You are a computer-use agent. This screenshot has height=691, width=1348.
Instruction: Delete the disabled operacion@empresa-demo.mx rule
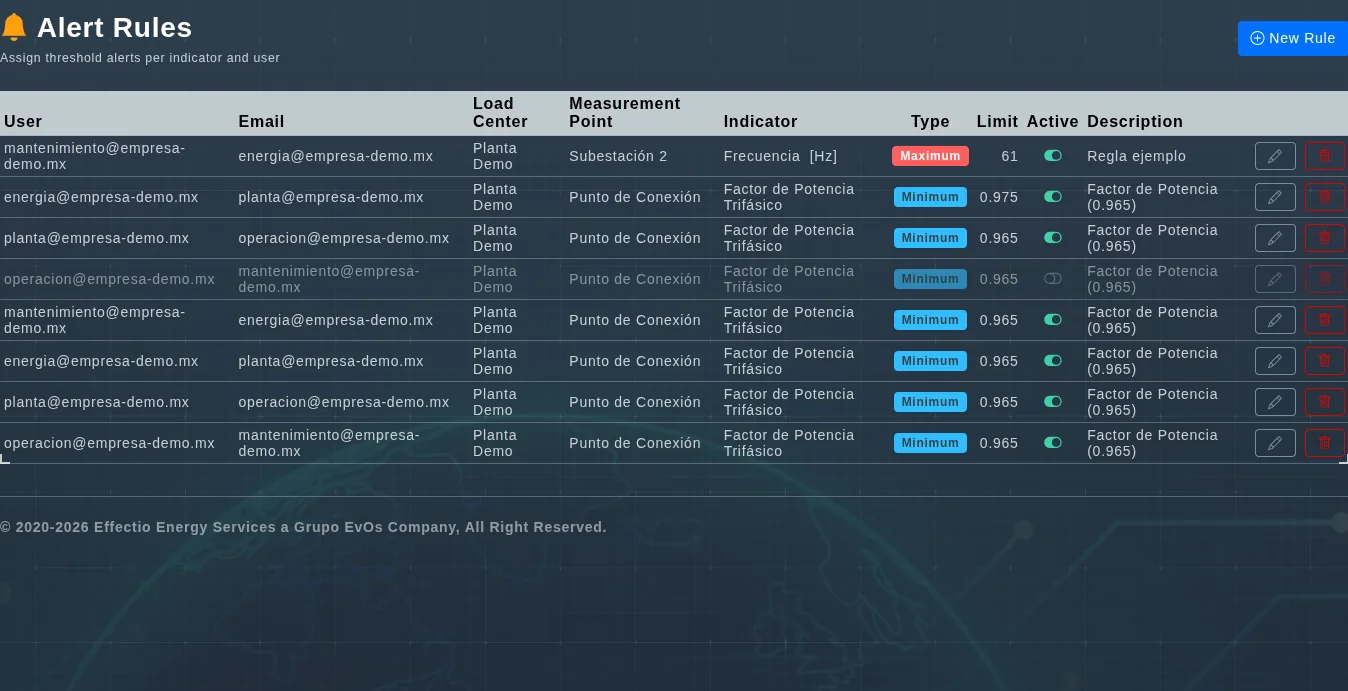tap(1325, 279)
